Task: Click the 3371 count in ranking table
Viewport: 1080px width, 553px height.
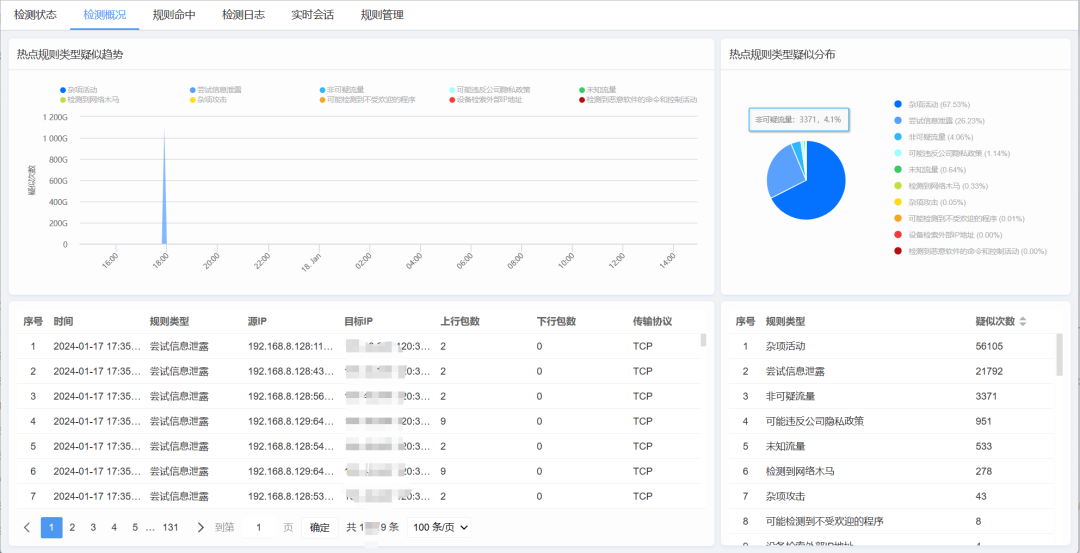Action: (x=986, y=396)
